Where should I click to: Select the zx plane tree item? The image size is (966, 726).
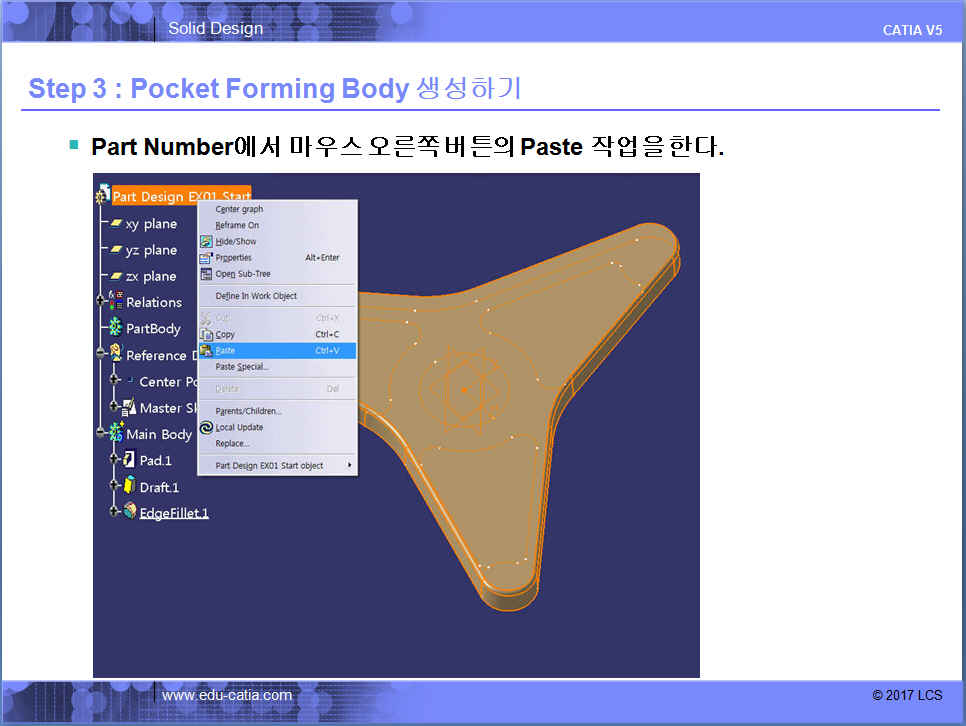tap(150, 276)
